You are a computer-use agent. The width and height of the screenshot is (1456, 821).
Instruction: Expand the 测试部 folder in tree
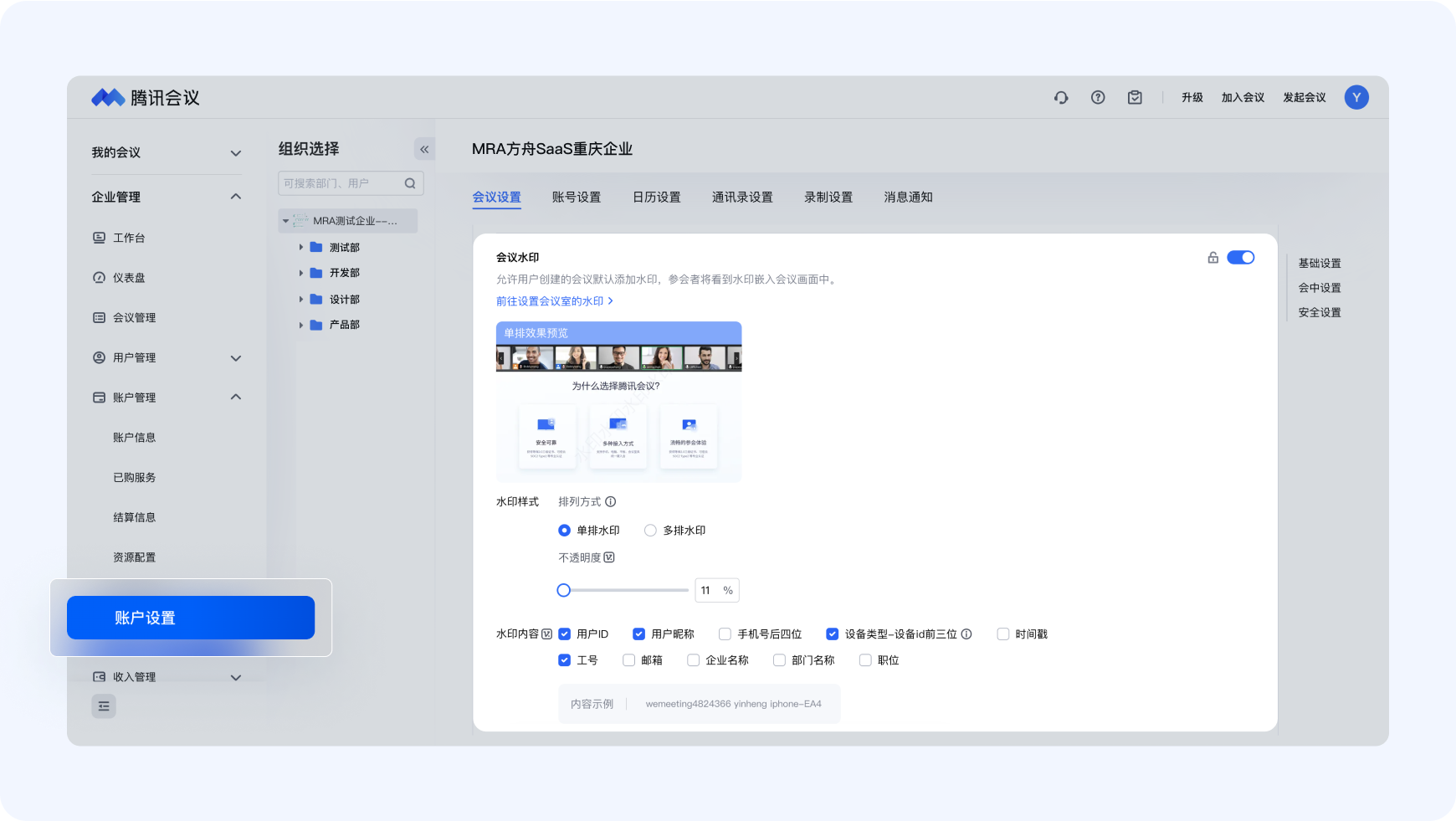pyautogui.click(x=301, y=248)
